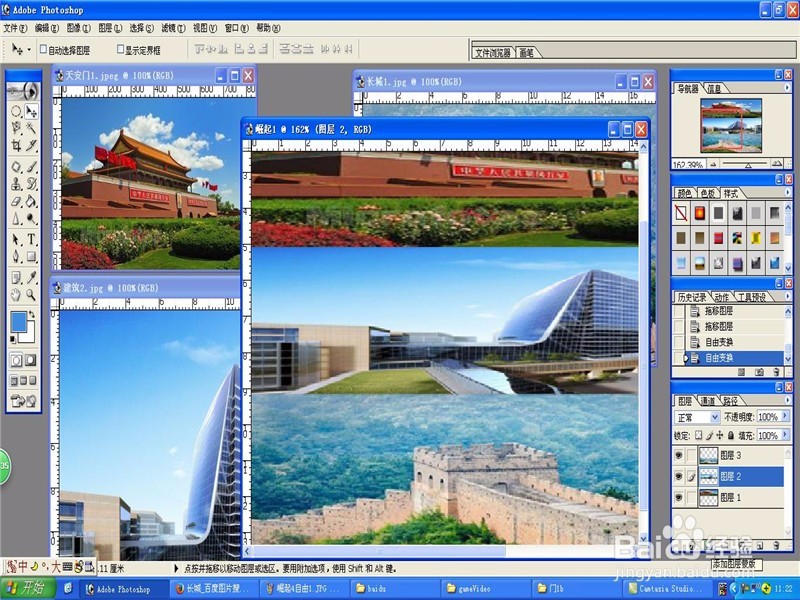Open Styles panel flyout menu arrow
800x600 pixels.
click(x=787, y=192)
